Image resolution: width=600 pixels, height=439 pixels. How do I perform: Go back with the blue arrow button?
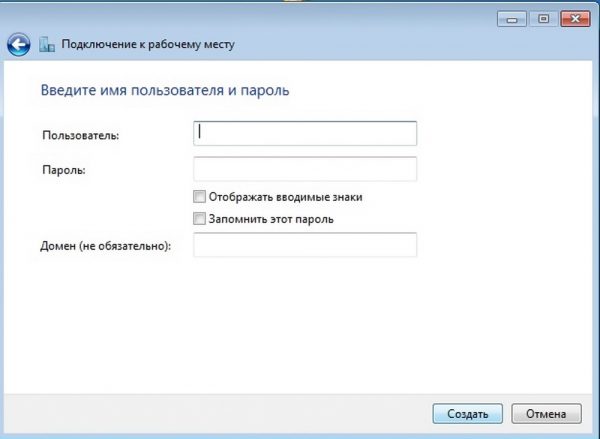point(18,45)
